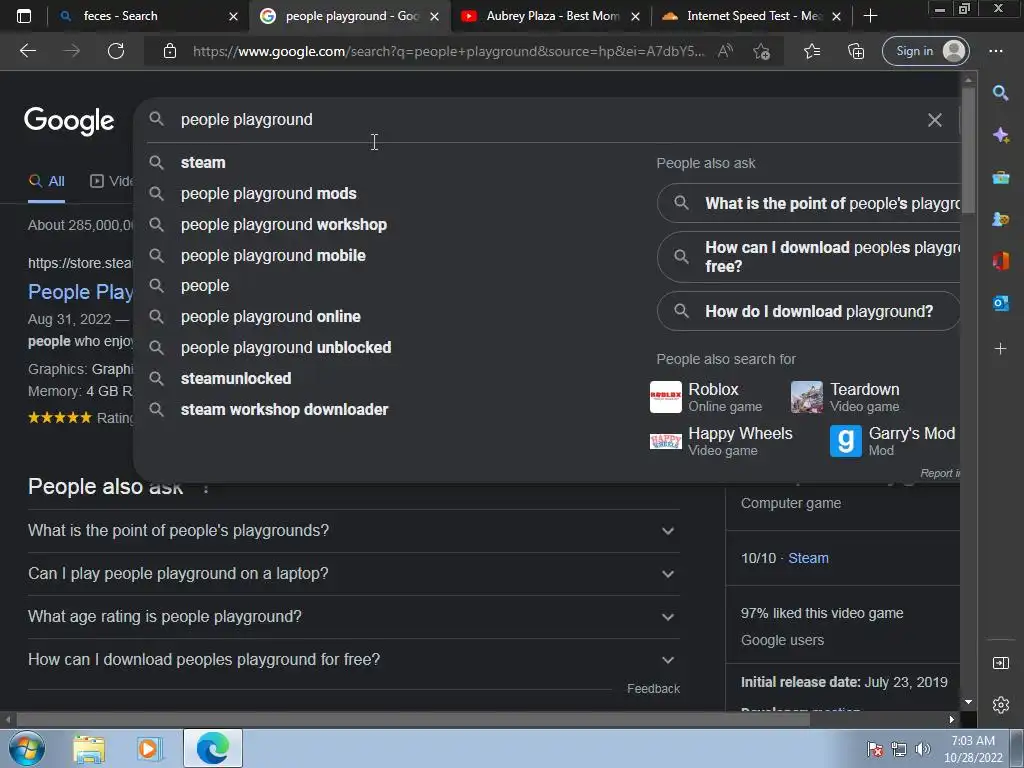Open the Steam rating link
Screen dimensions: 1024x768
[808, 558]
